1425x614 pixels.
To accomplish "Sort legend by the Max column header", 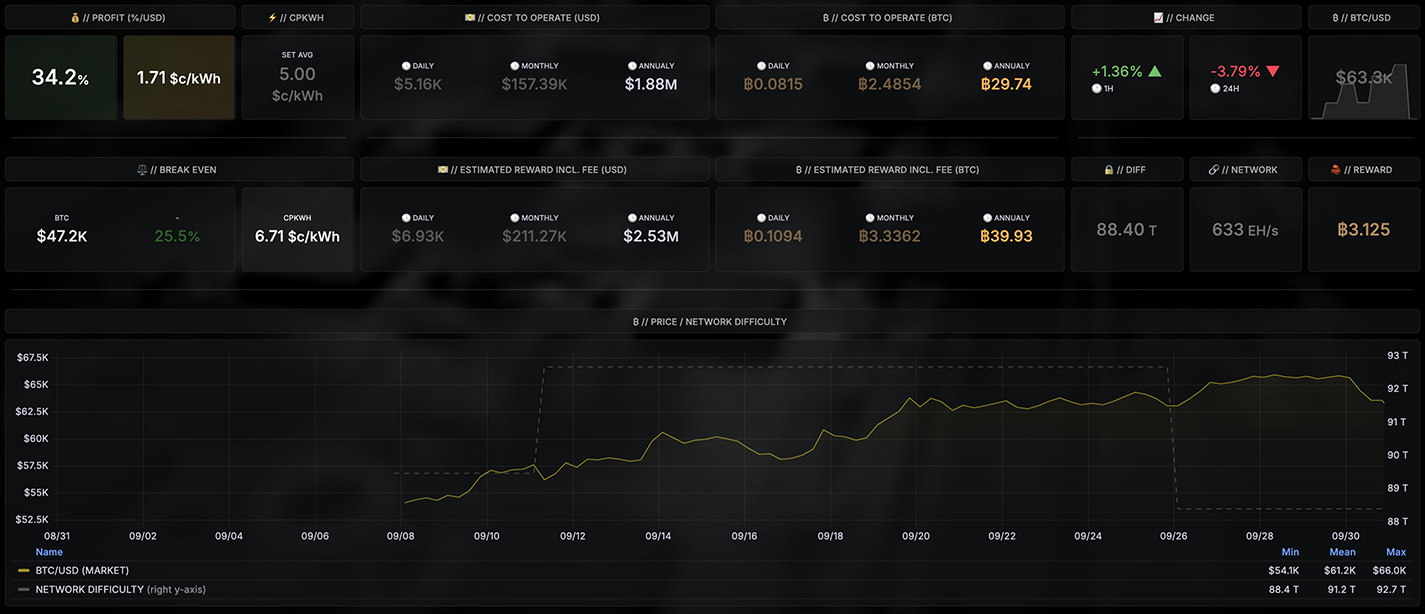I will tap(1395, 552).
